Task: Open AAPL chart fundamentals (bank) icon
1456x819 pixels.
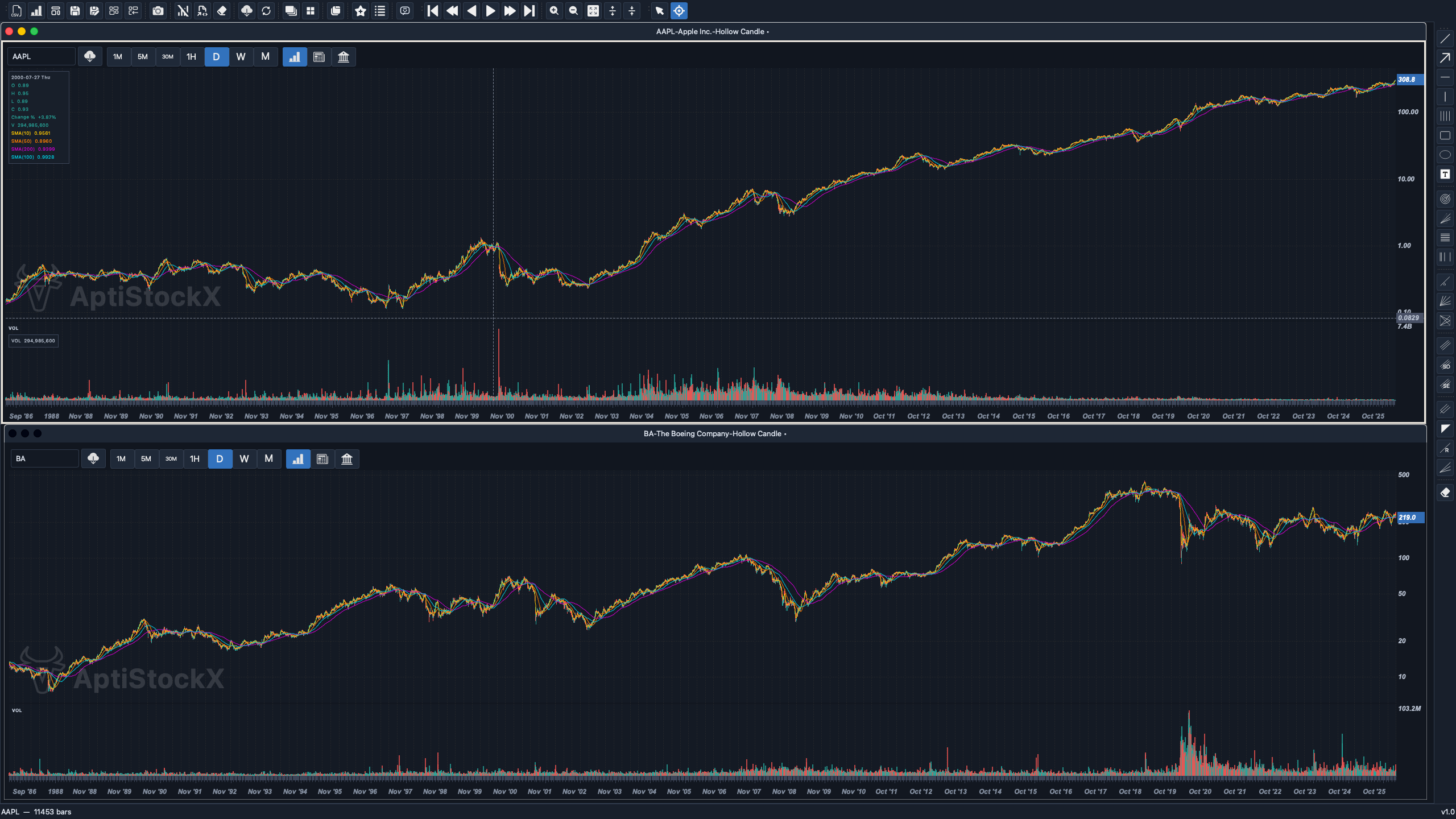Action: coord(344,57)
